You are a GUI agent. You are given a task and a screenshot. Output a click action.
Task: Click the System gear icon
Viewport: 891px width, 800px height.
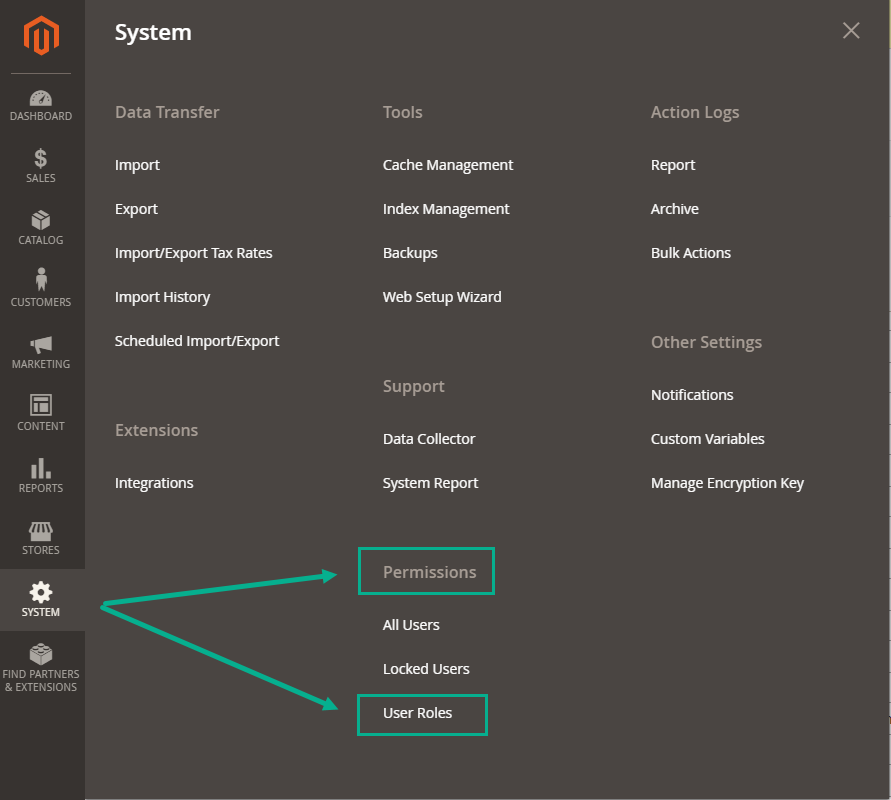tap(41, 592)
